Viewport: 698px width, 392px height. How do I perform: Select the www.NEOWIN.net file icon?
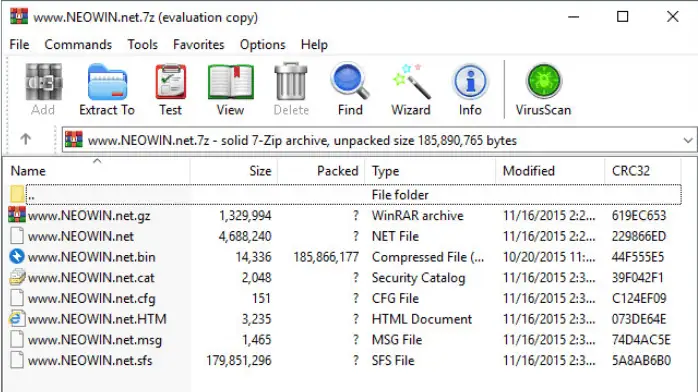coord(17,236)
